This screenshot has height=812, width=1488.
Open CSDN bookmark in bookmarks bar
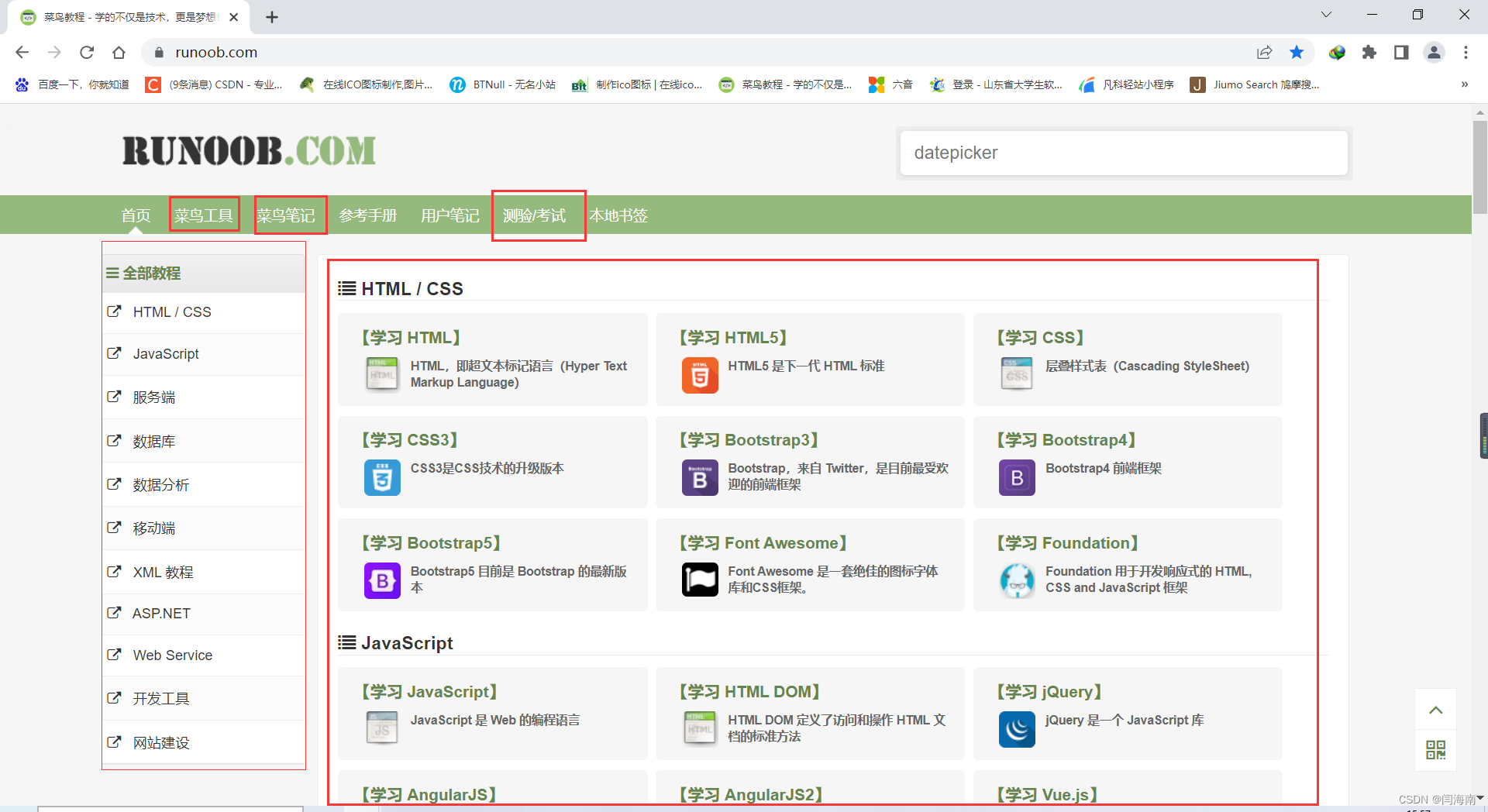click(x=215, y=84)
